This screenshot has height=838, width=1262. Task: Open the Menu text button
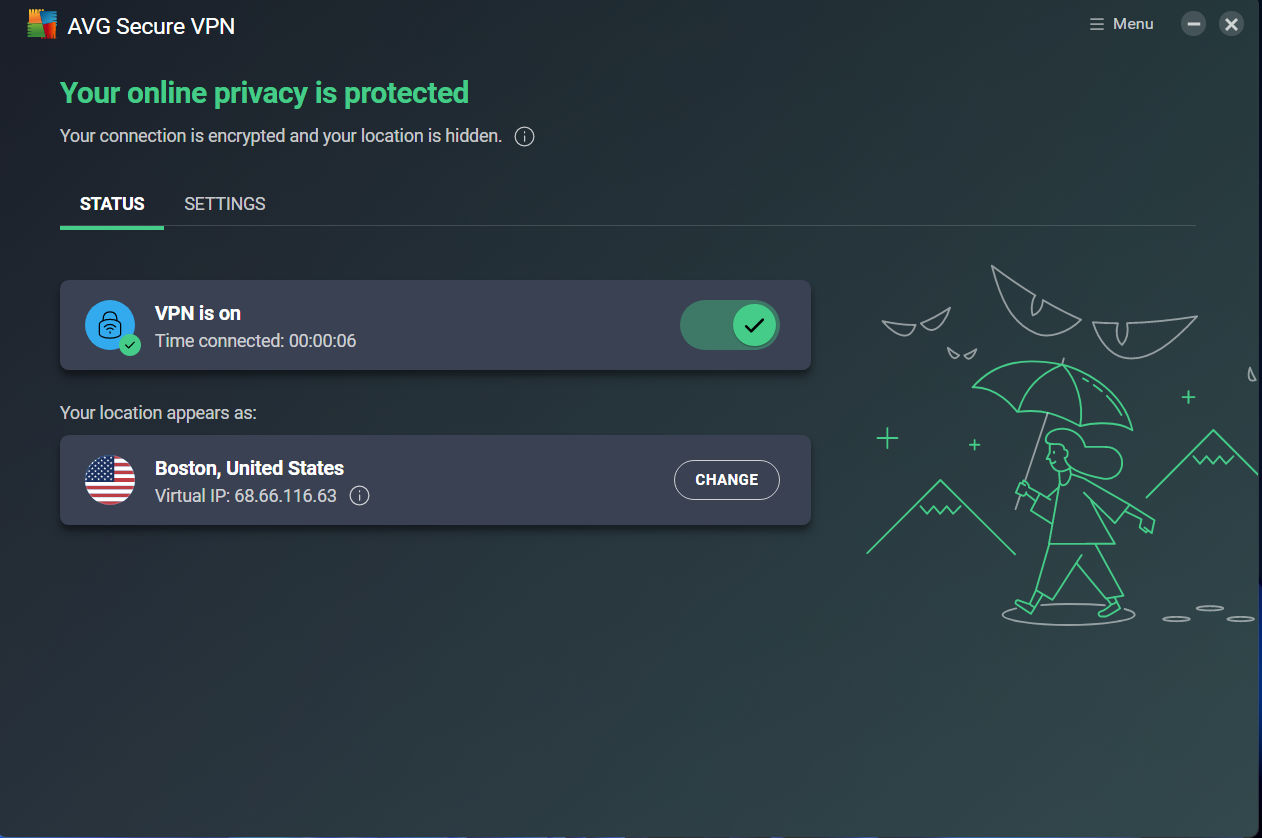click(x=1133, y=24)
